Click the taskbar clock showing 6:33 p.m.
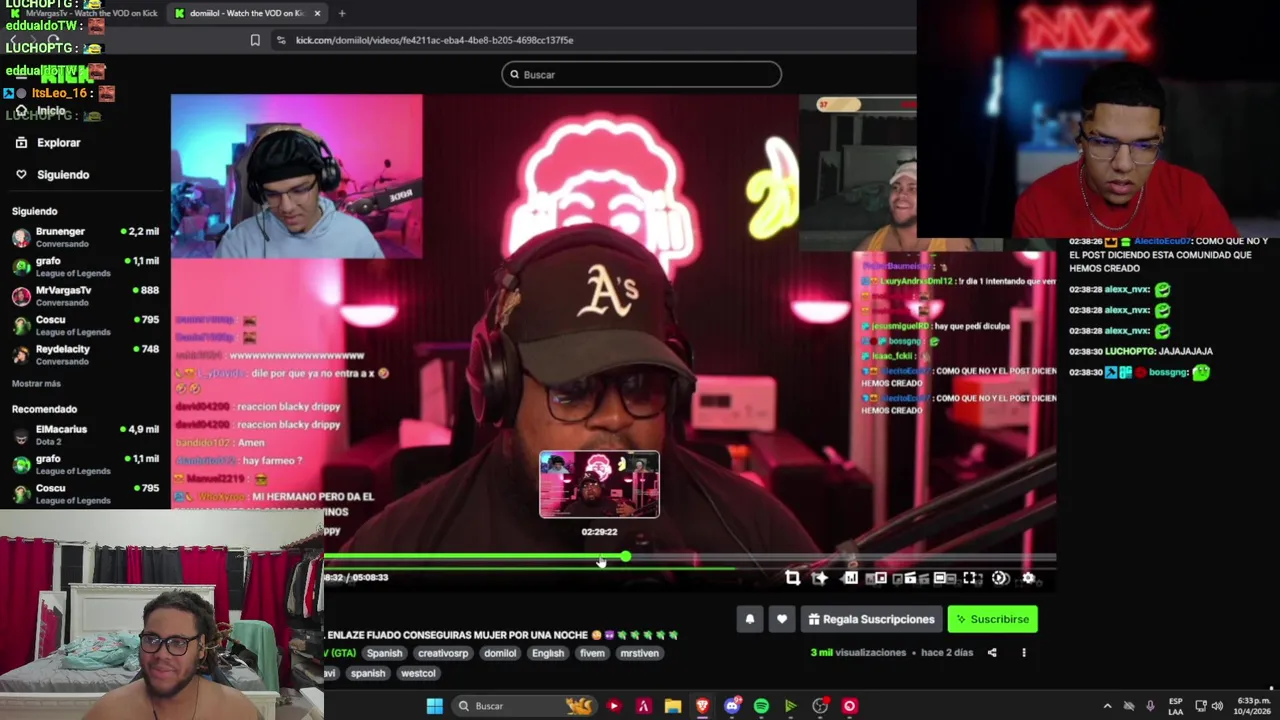 tap(1253, 706)
